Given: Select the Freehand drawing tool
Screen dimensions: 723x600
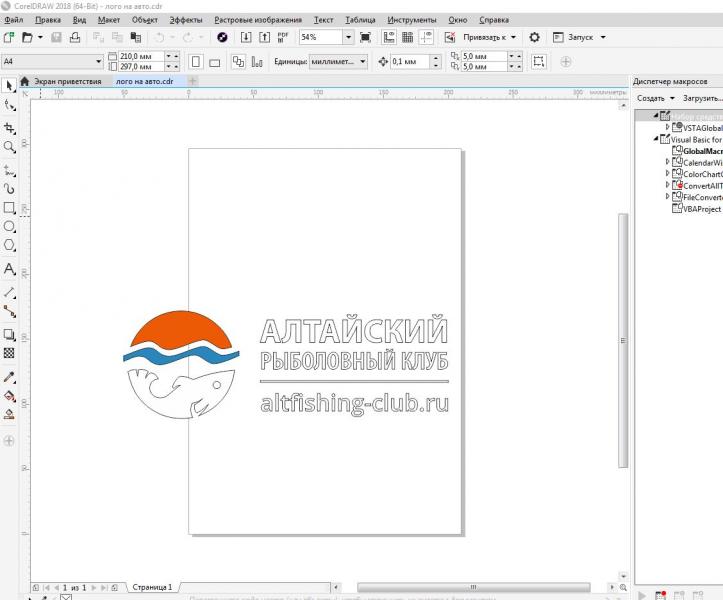Looking at the screenshot, I should (9, 171).
